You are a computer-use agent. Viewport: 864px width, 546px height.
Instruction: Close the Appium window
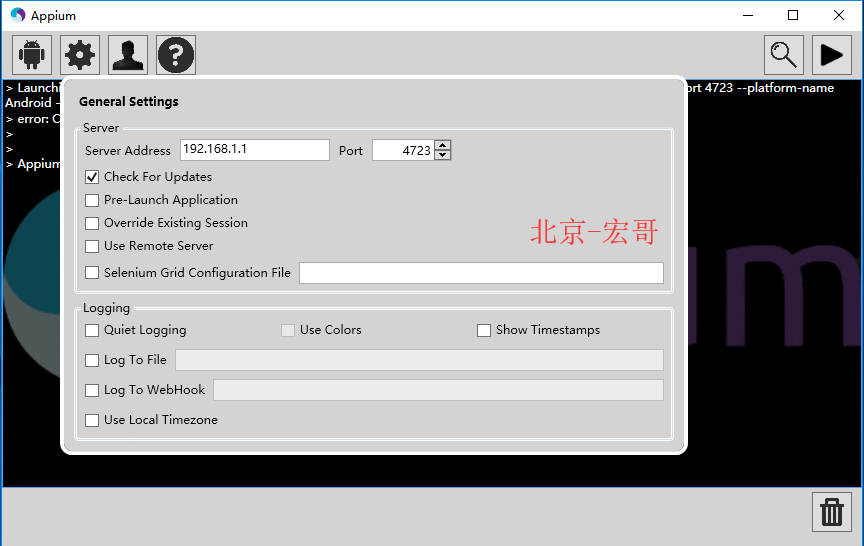(x=839, y=15)
